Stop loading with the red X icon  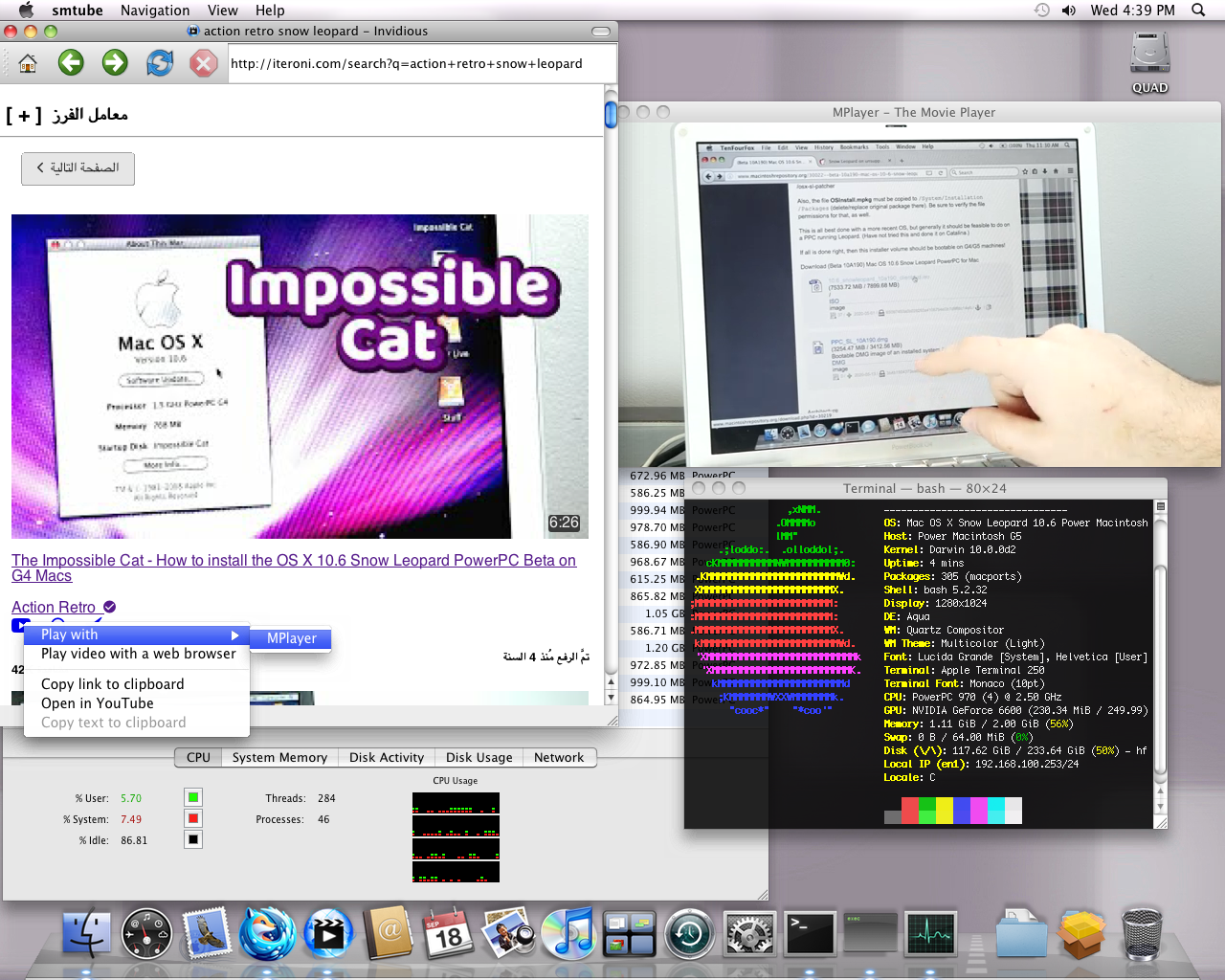[x=203, y=63]
